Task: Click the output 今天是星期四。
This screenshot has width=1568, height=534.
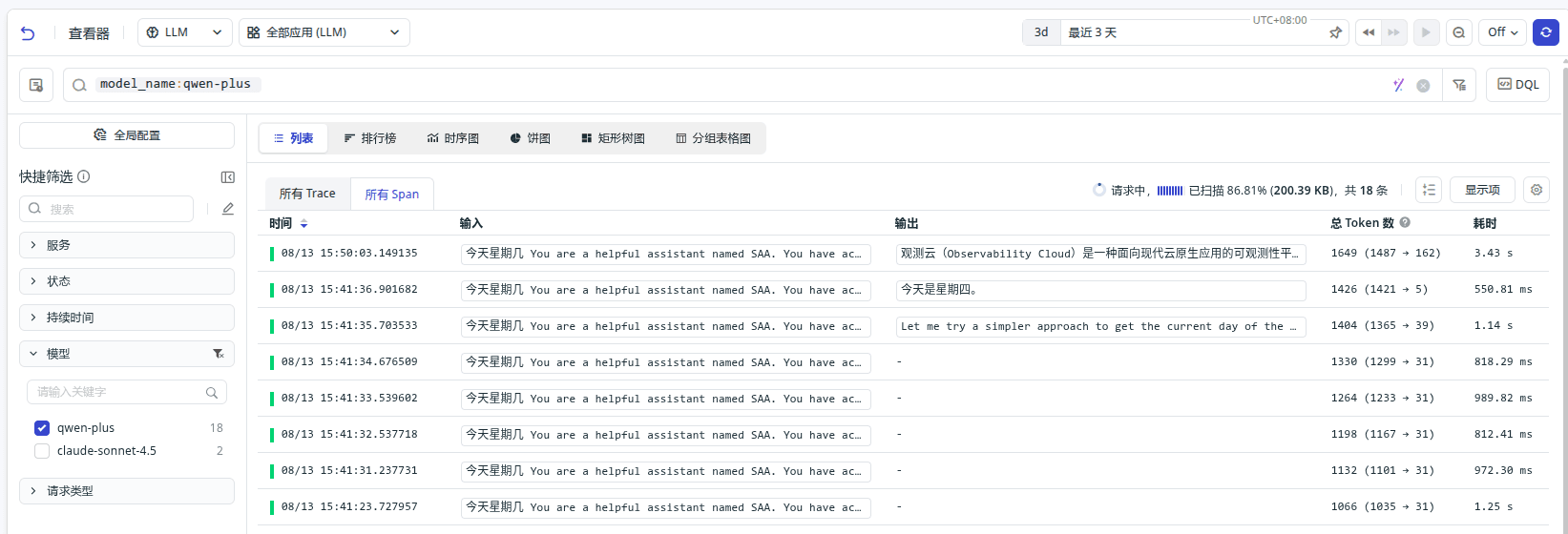Action: 1100,290
